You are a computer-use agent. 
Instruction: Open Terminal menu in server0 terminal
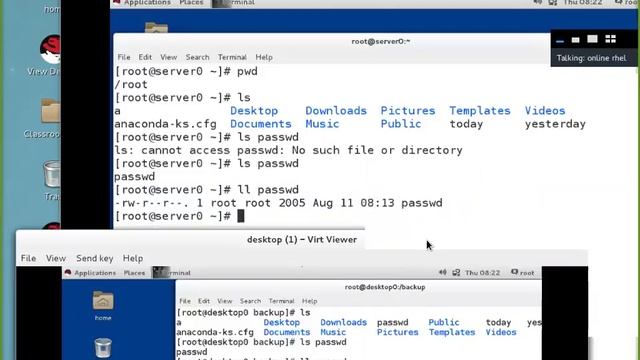(x=232, y=57)
